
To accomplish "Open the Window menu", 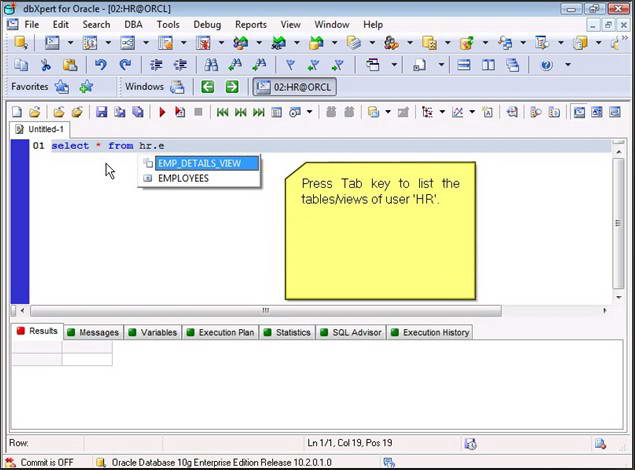I will click(x=332, y=25).
